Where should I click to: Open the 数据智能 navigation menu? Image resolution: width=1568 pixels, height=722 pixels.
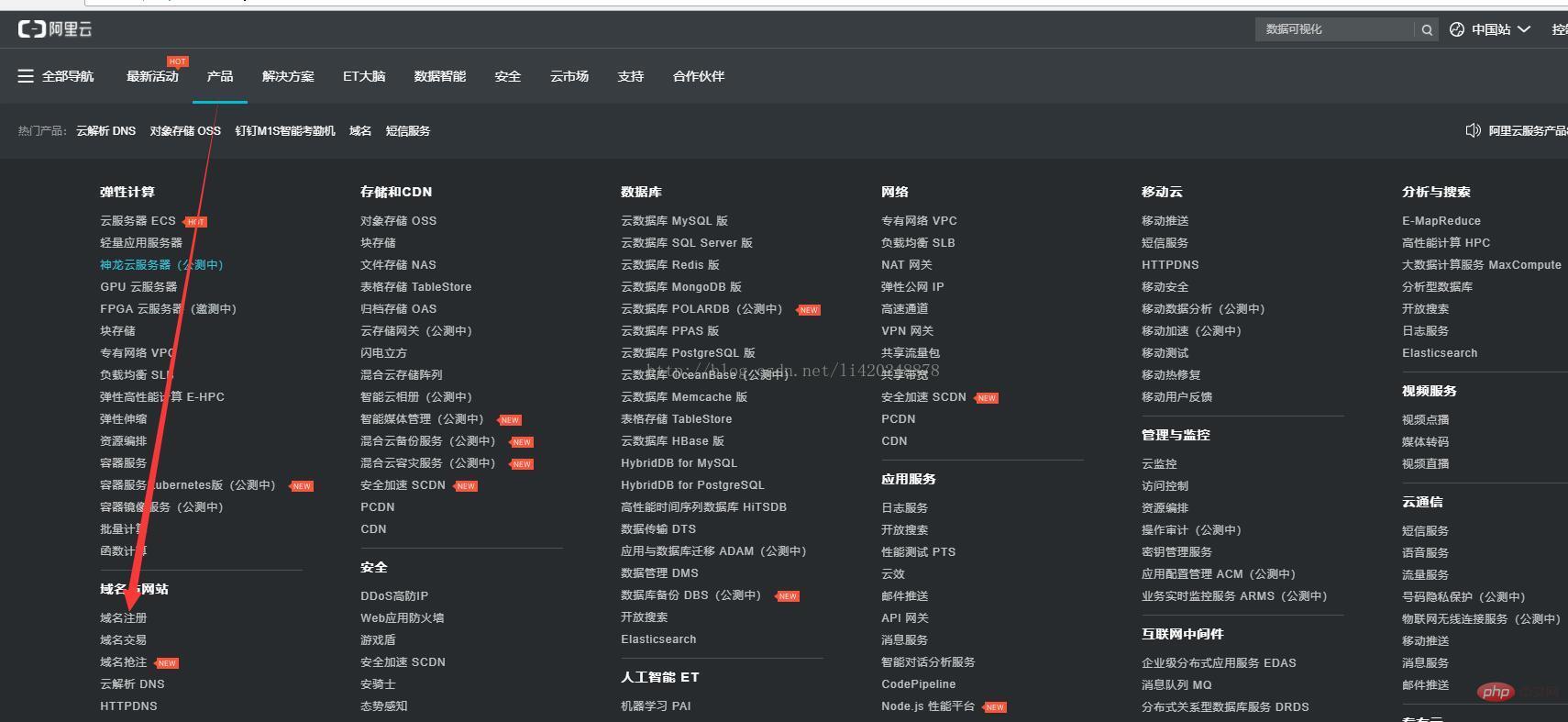pos(440,76)
